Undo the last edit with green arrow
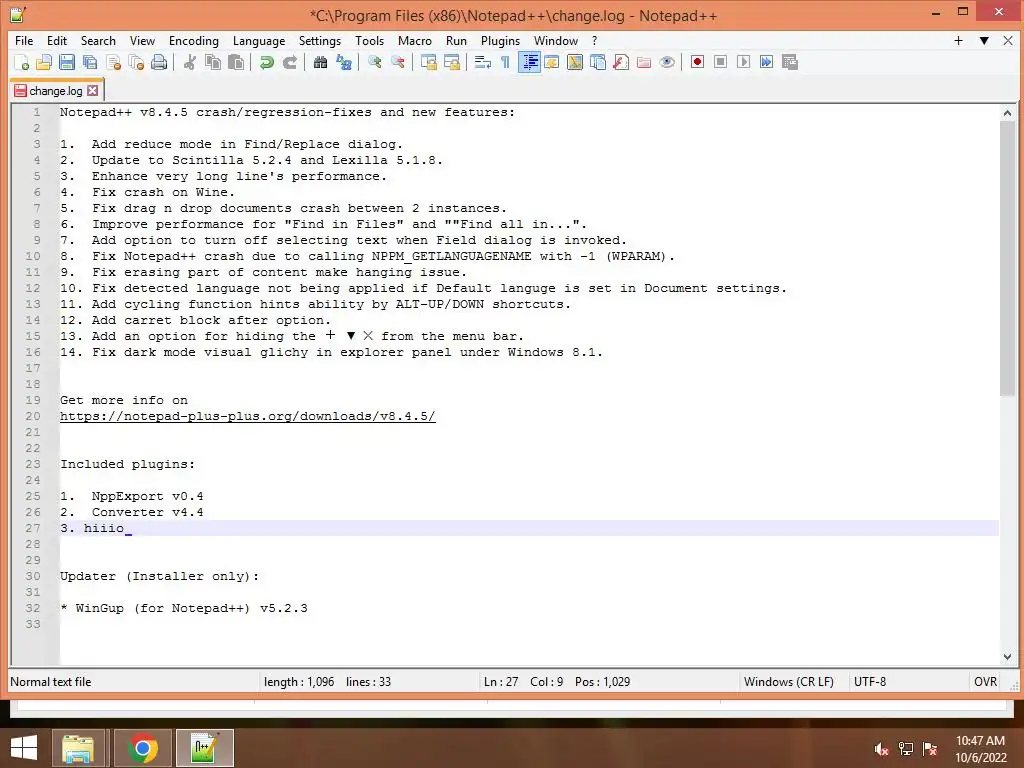 [x=266, y=62]
